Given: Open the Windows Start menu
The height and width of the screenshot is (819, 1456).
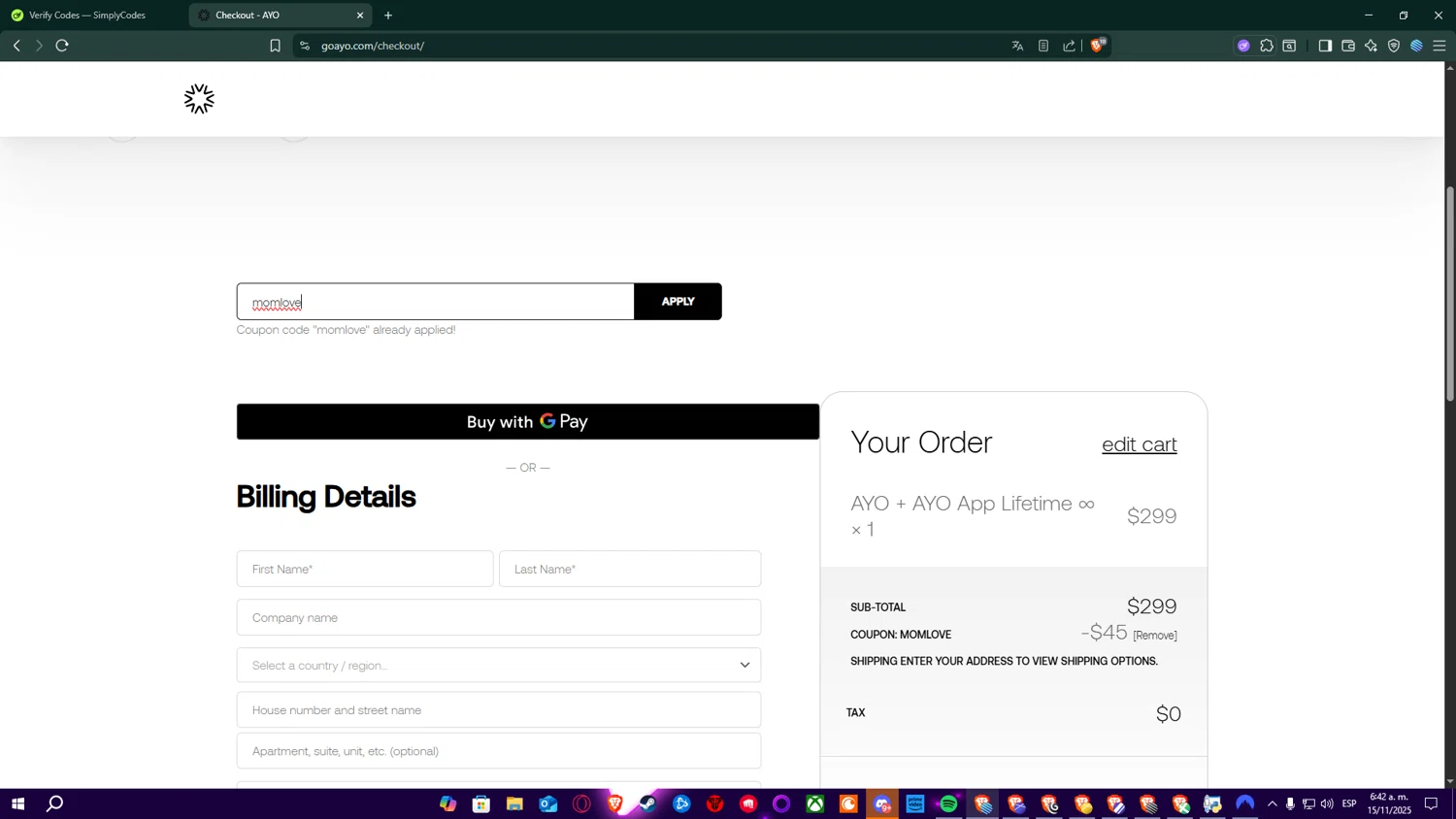Looking at the screenshot, I should pos(17,803).
